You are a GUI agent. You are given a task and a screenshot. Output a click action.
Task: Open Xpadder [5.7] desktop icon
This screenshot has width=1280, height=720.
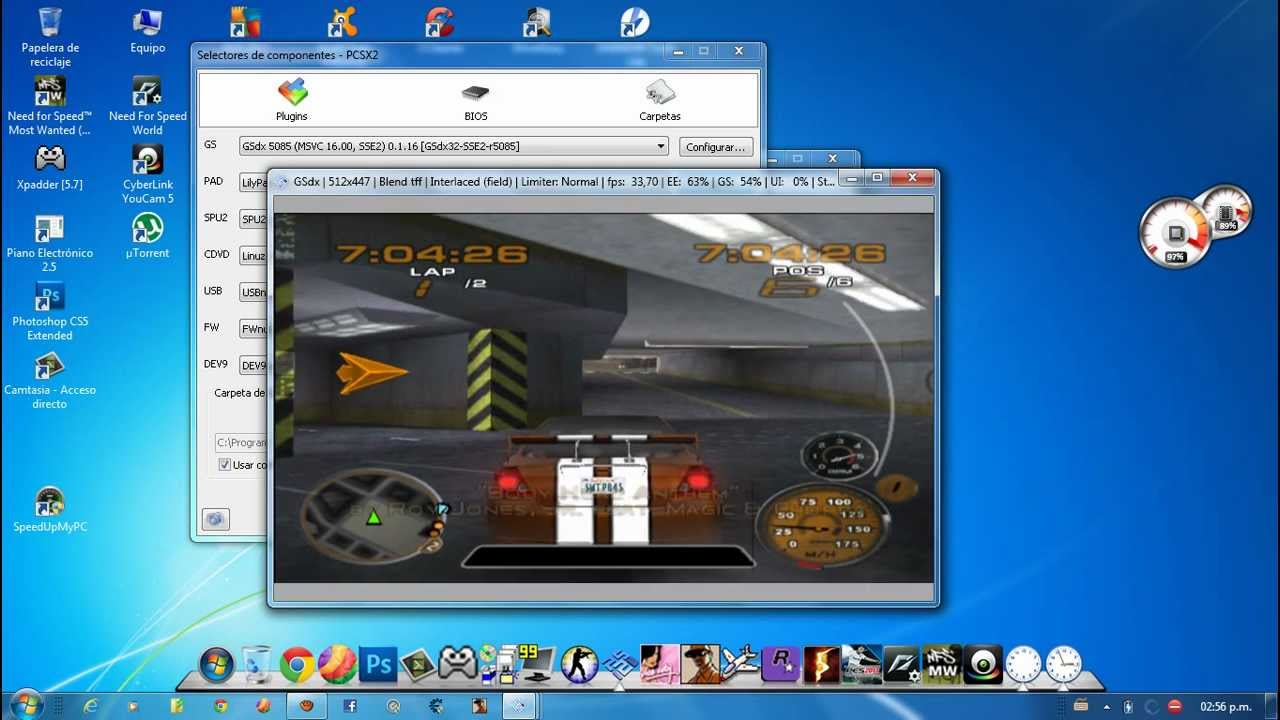50,167
